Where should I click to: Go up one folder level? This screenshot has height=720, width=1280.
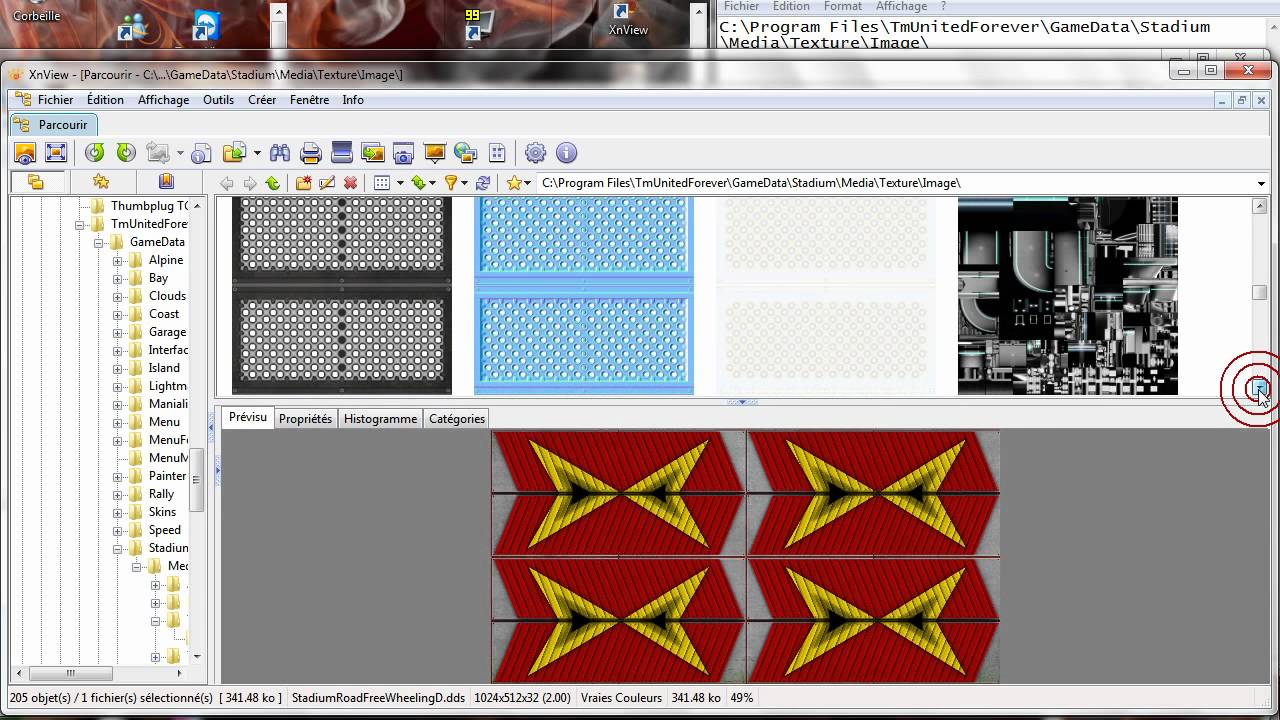272,183
